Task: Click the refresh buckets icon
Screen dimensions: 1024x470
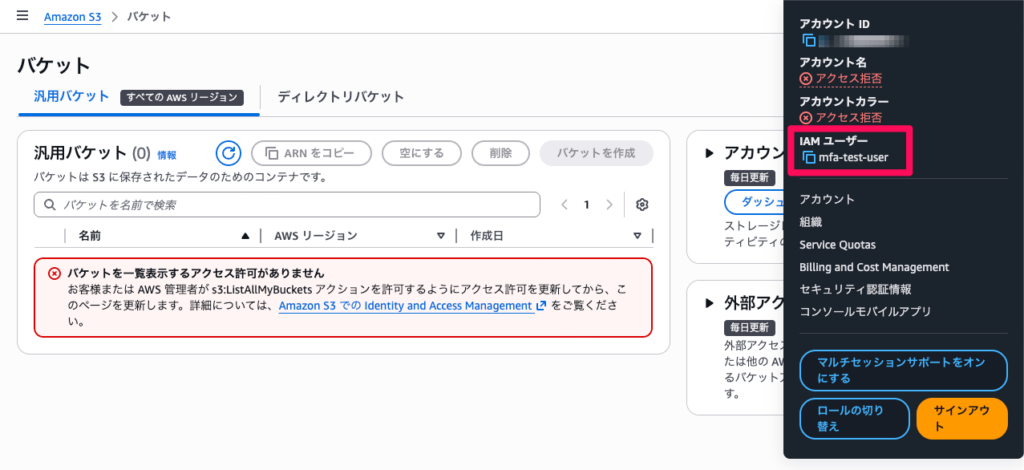Action: [229, 153]
